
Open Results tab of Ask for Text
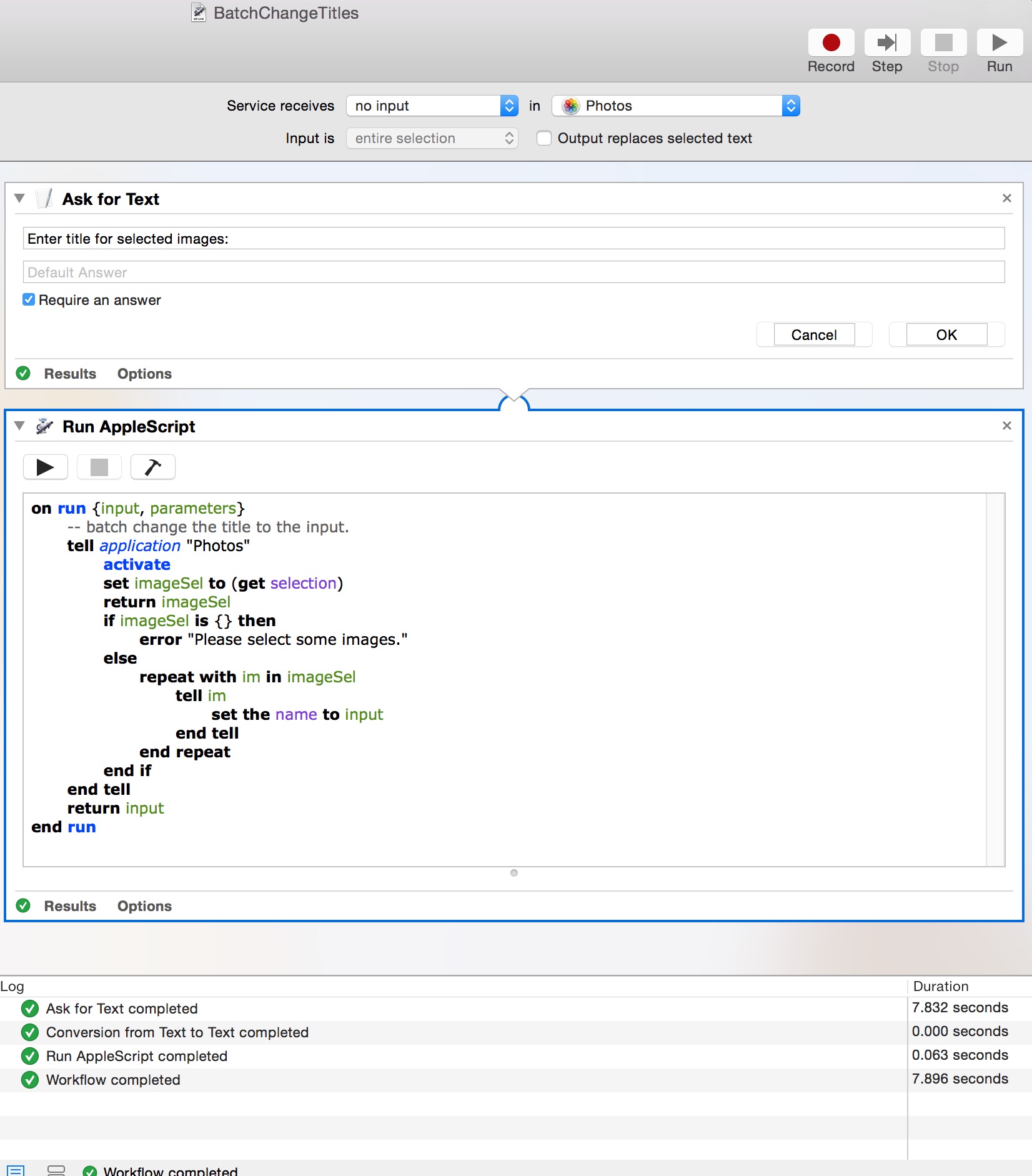tap(70, 374)
